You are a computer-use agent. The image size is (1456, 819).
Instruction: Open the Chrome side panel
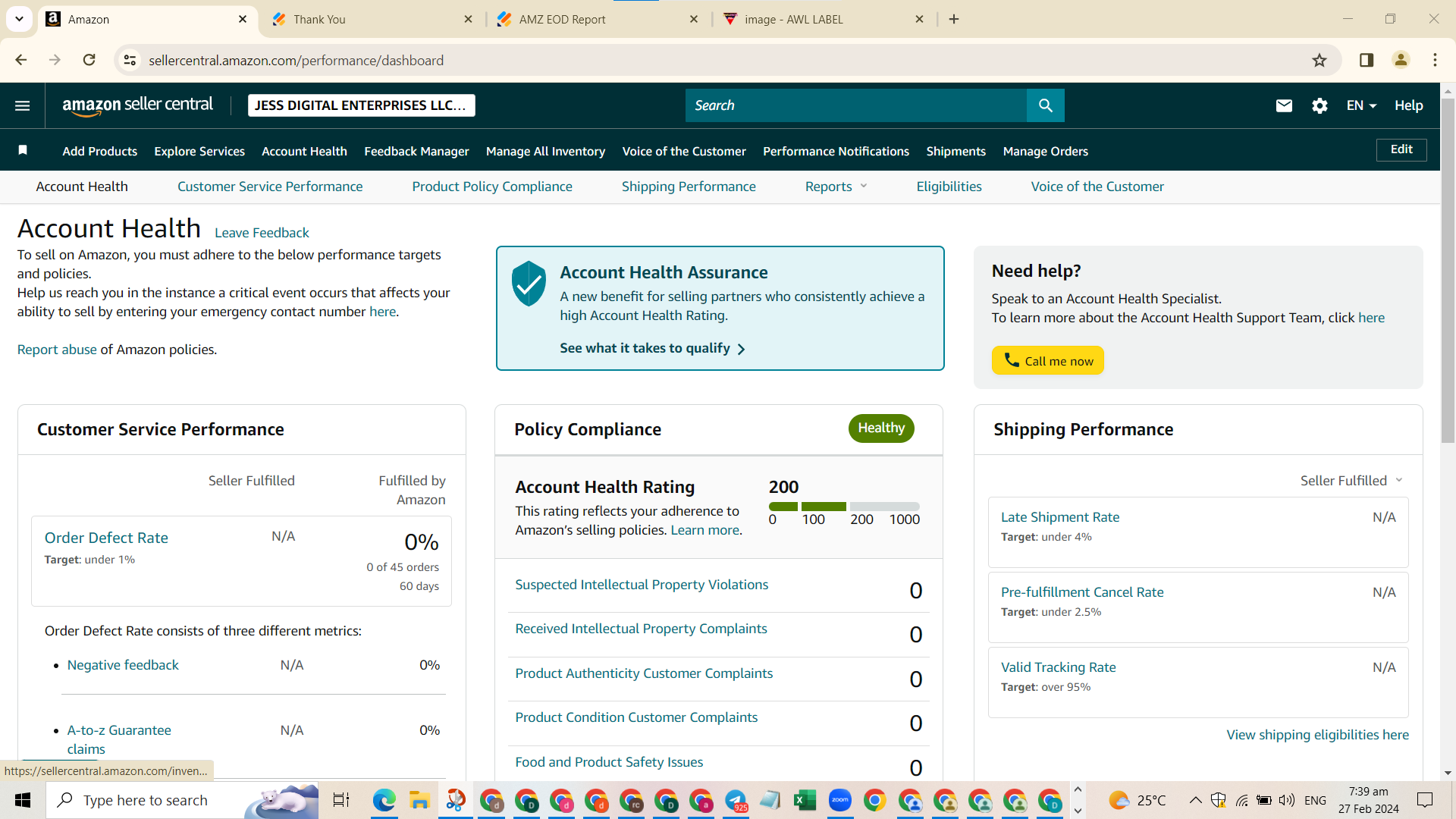(x=1367, y=60)
